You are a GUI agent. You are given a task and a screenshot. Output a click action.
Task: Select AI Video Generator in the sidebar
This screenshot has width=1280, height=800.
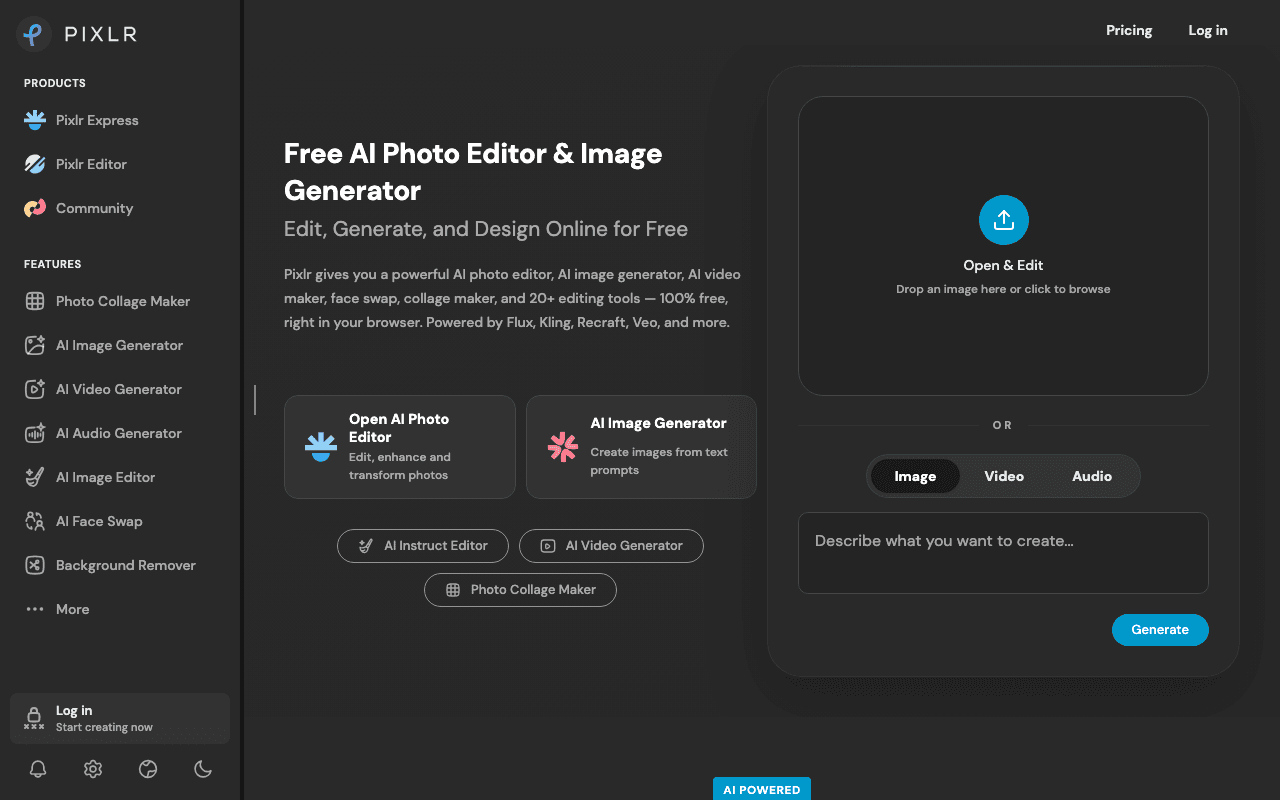click(103, 389)
